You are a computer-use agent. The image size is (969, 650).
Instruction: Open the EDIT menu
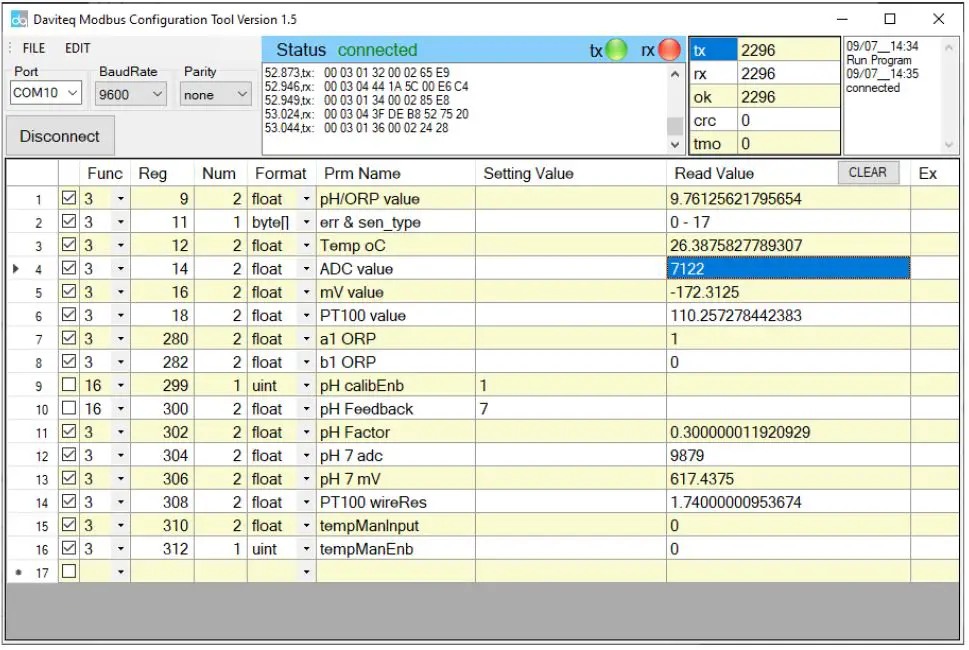(78, 48)
